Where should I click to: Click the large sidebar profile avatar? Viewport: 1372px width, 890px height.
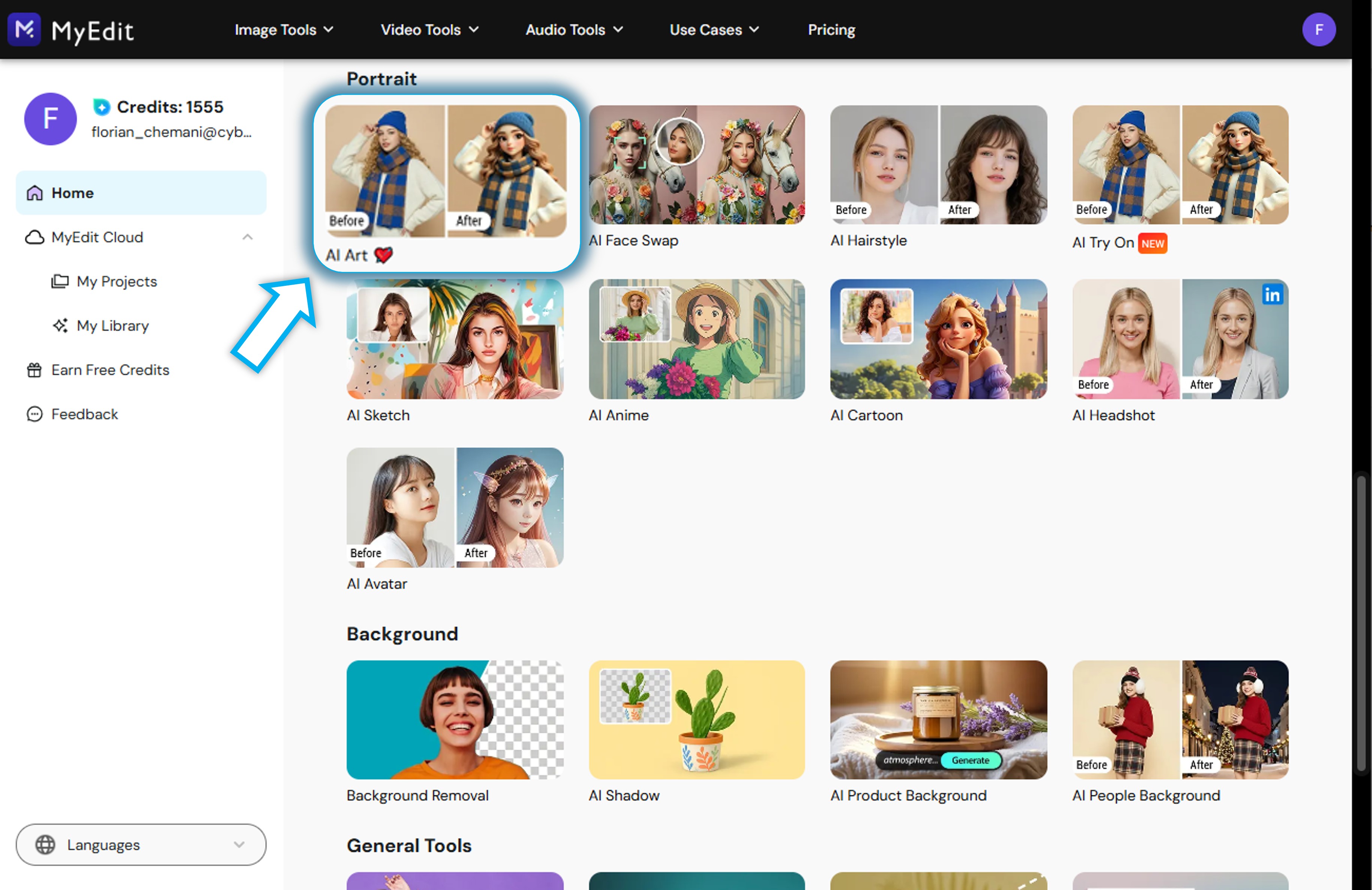click(50, 119)
